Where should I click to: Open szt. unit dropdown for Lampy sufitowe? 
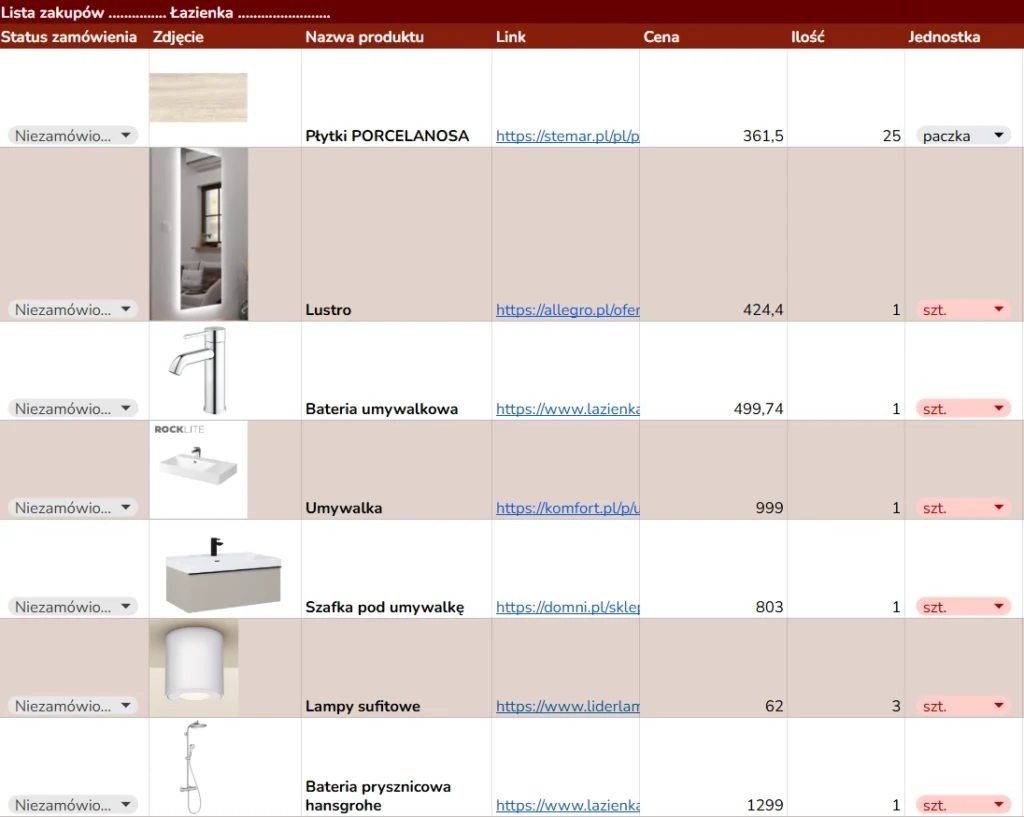point(963,706)
